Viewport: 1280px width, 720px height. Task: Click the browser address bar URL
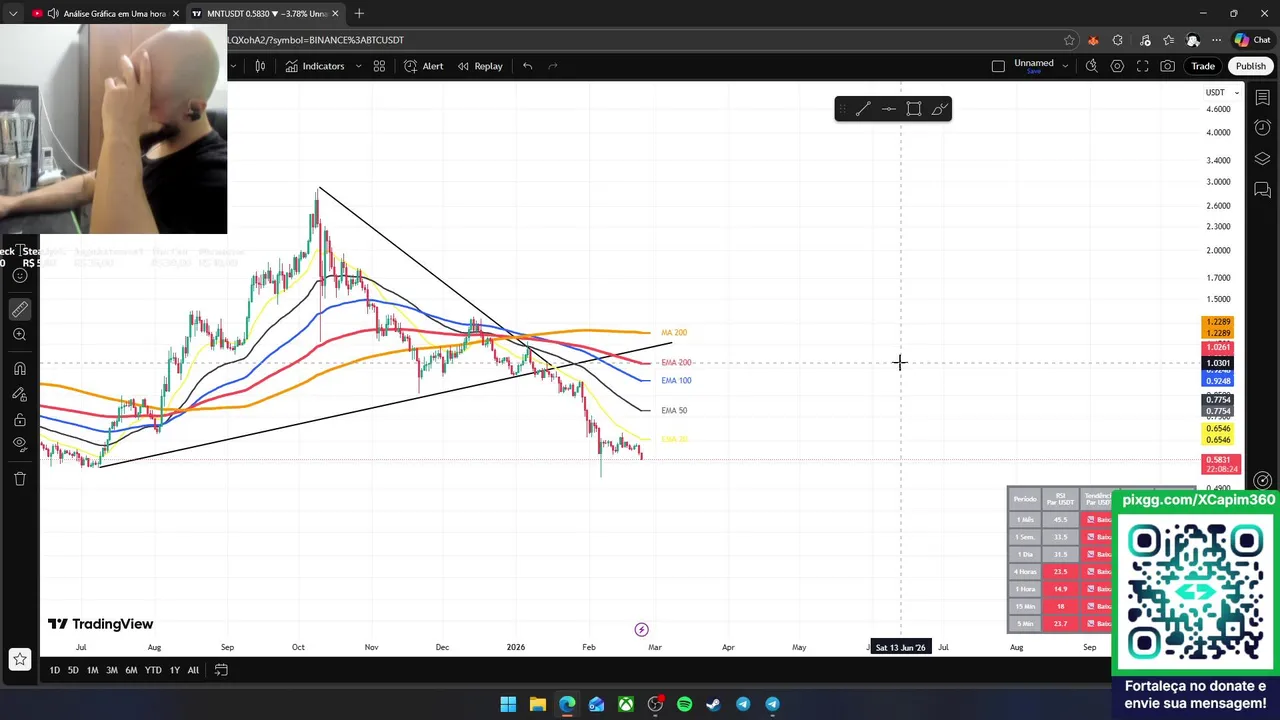(316, 40)
